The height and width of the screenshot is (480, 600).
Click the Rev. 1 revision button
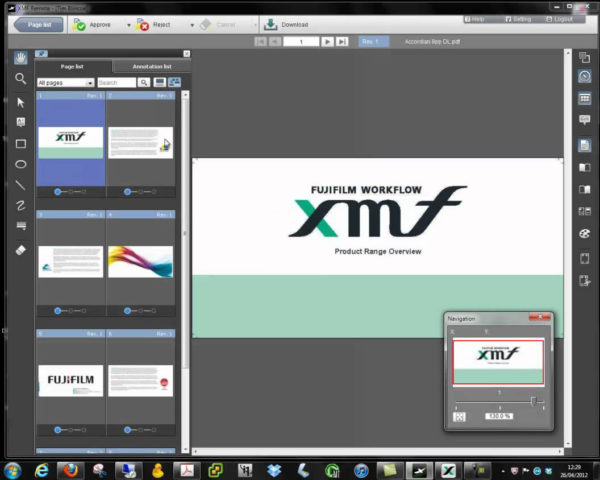pos(373,41)
